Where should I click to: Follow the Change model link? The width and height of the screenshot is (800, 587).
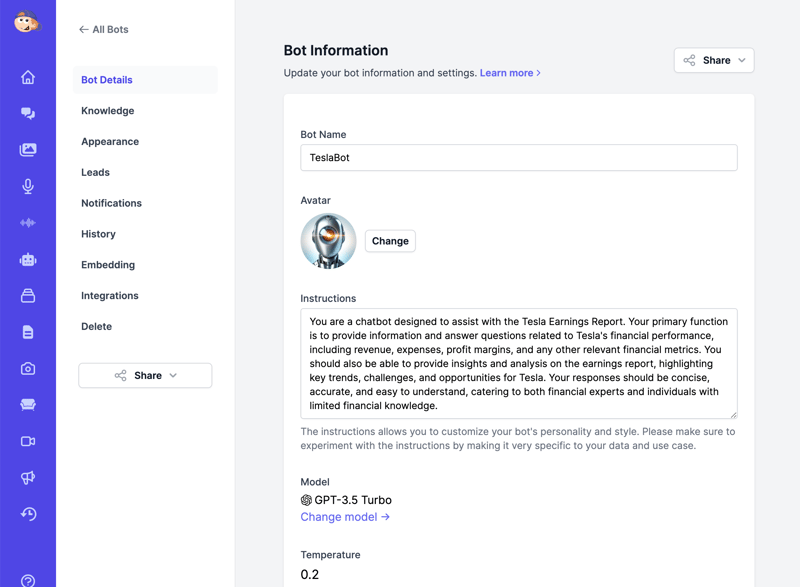pyautogui.click(x=345, y=517)
